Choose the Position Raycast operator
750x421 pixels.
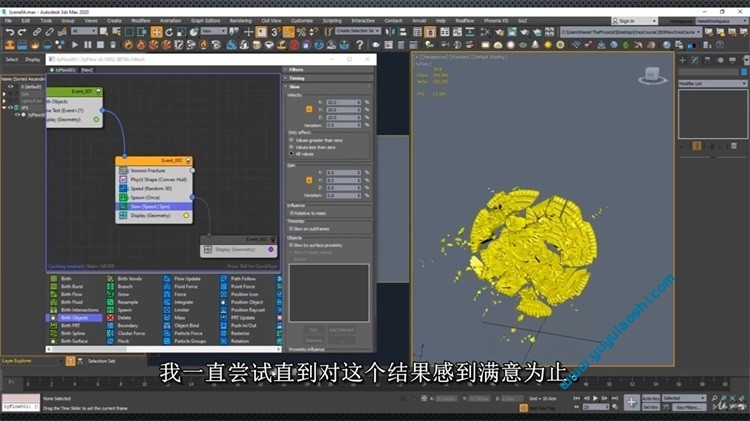click(245, 310)
